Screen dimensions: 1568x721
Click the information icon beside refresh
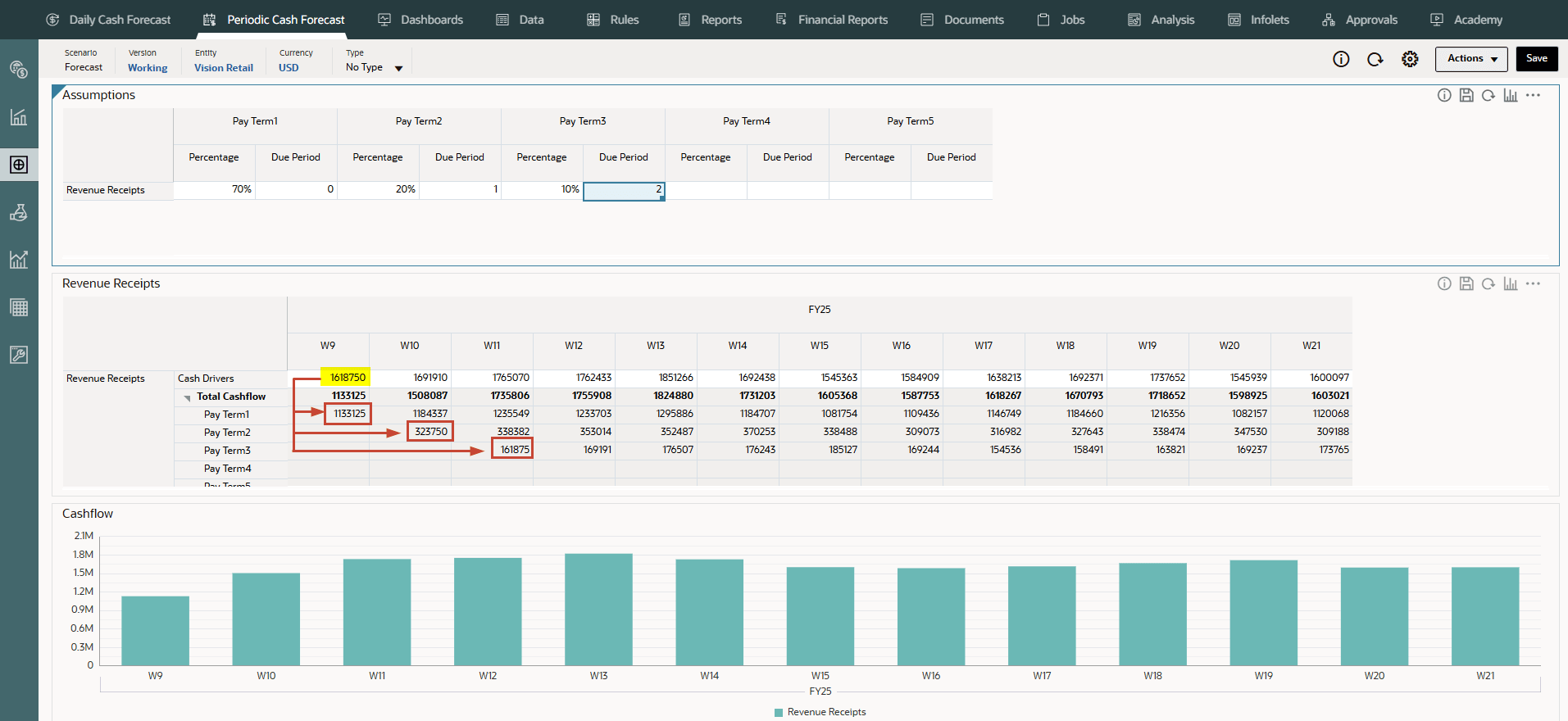pyautogui.click(x=1341, y=59)
